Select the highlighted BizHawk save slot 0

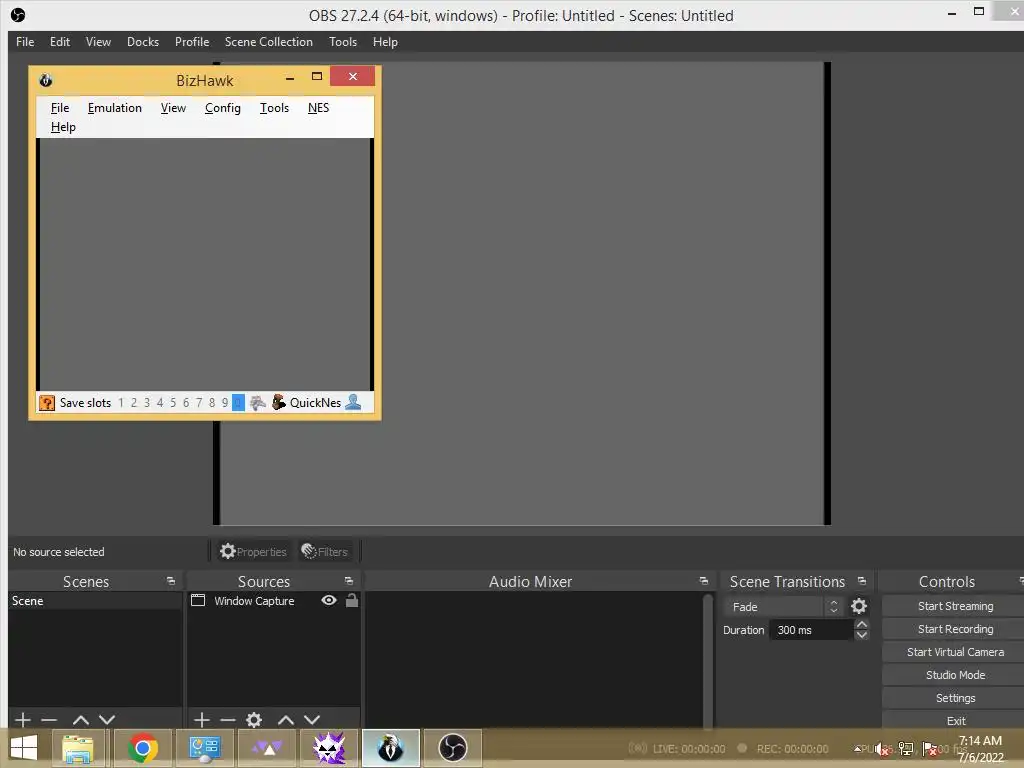238,403
